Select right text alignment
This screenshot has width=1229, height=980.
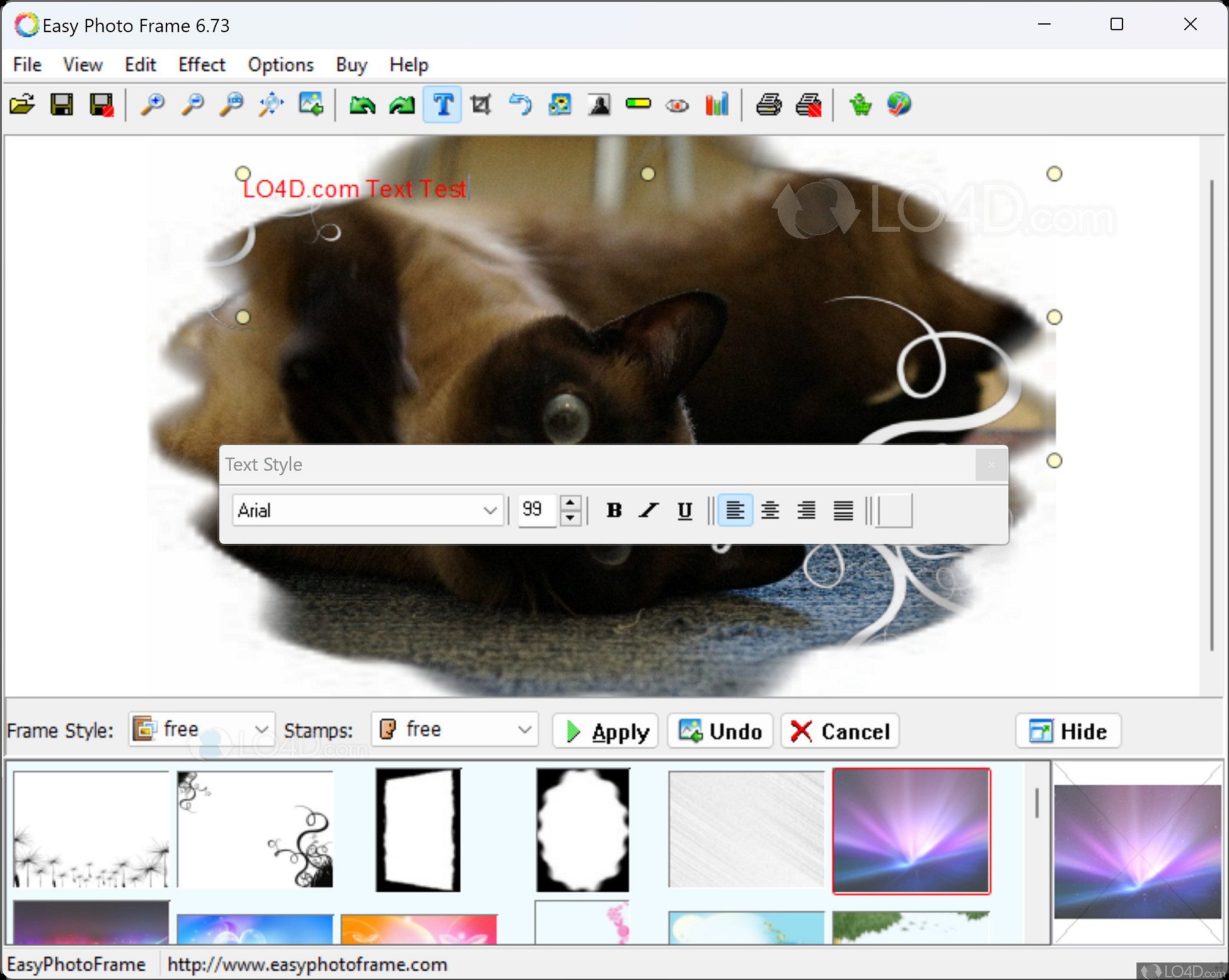[806, 510]
